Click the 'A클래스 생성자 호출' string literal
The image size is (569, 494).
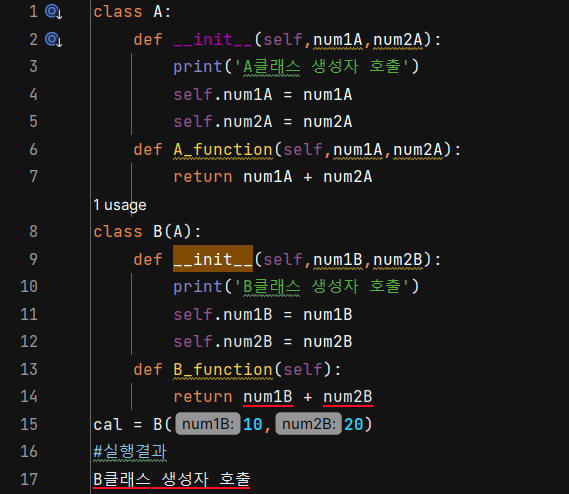(322, 66)
